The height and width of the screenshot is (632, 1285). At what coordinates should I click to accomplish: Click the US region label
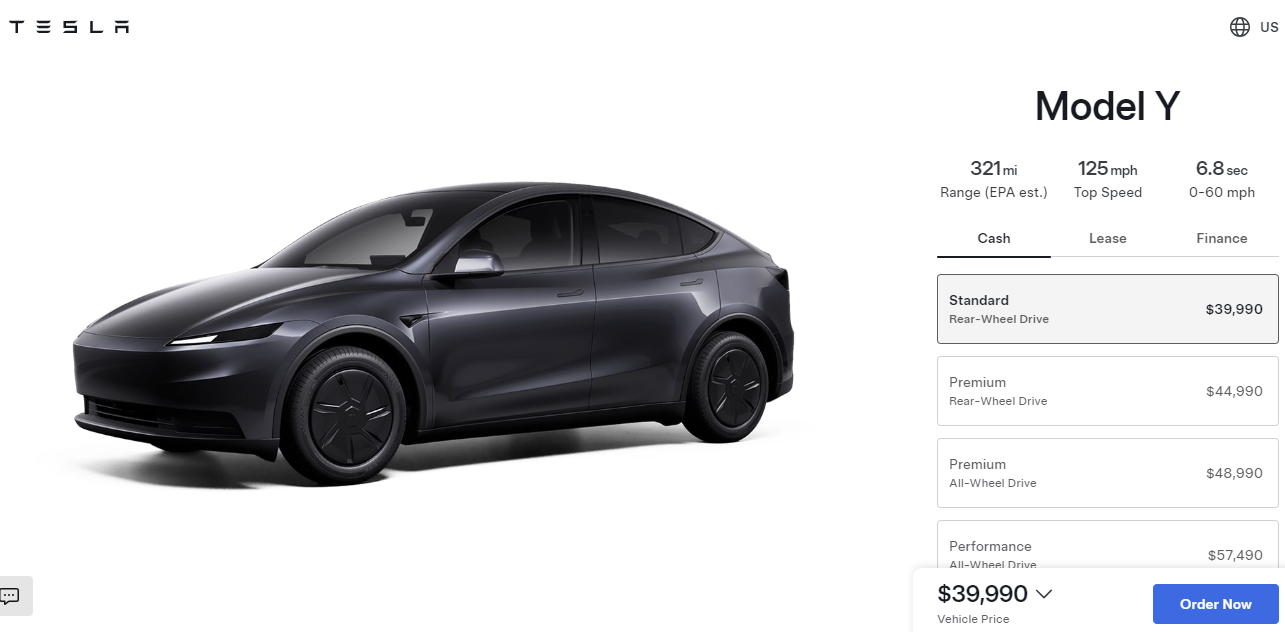coord(1269,27)
